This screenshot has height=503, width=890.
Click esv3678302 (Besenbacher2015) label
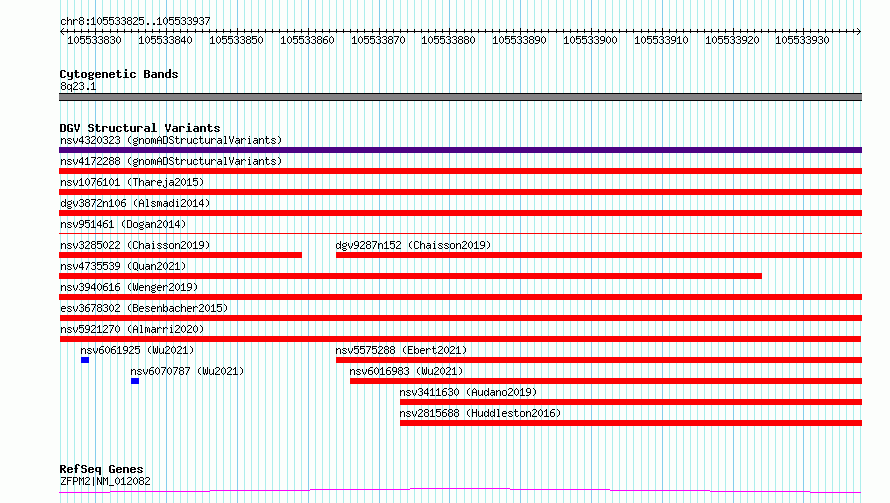pos(144,308)
